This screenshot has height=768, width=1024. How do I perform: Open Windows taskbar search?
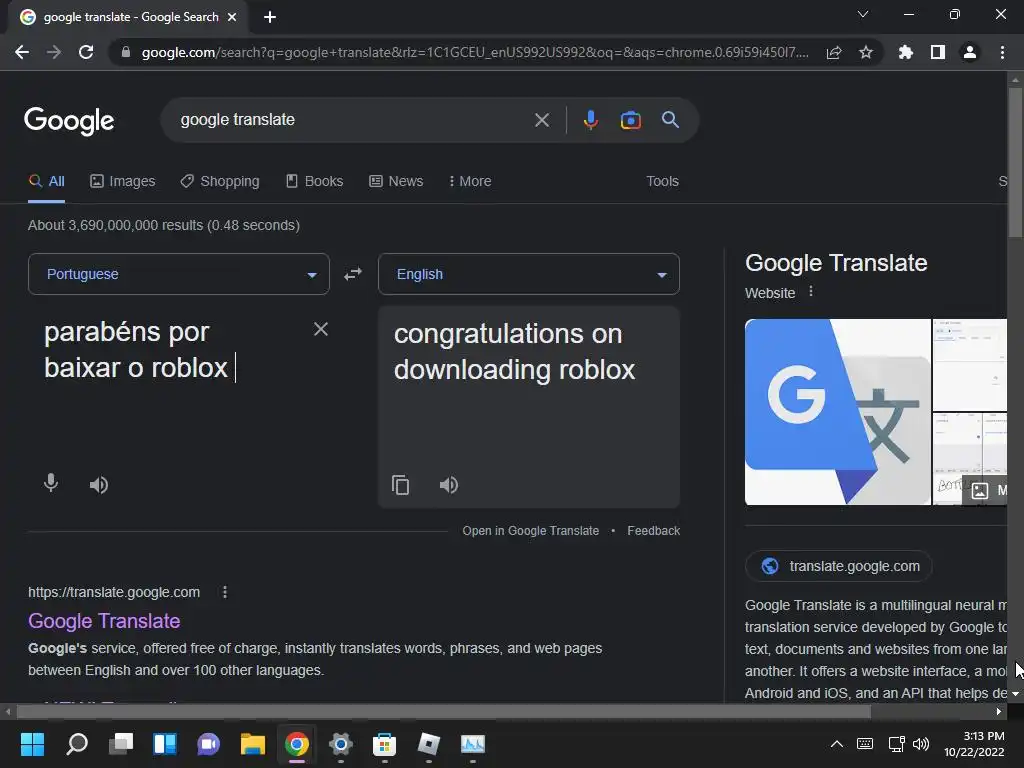76,744
